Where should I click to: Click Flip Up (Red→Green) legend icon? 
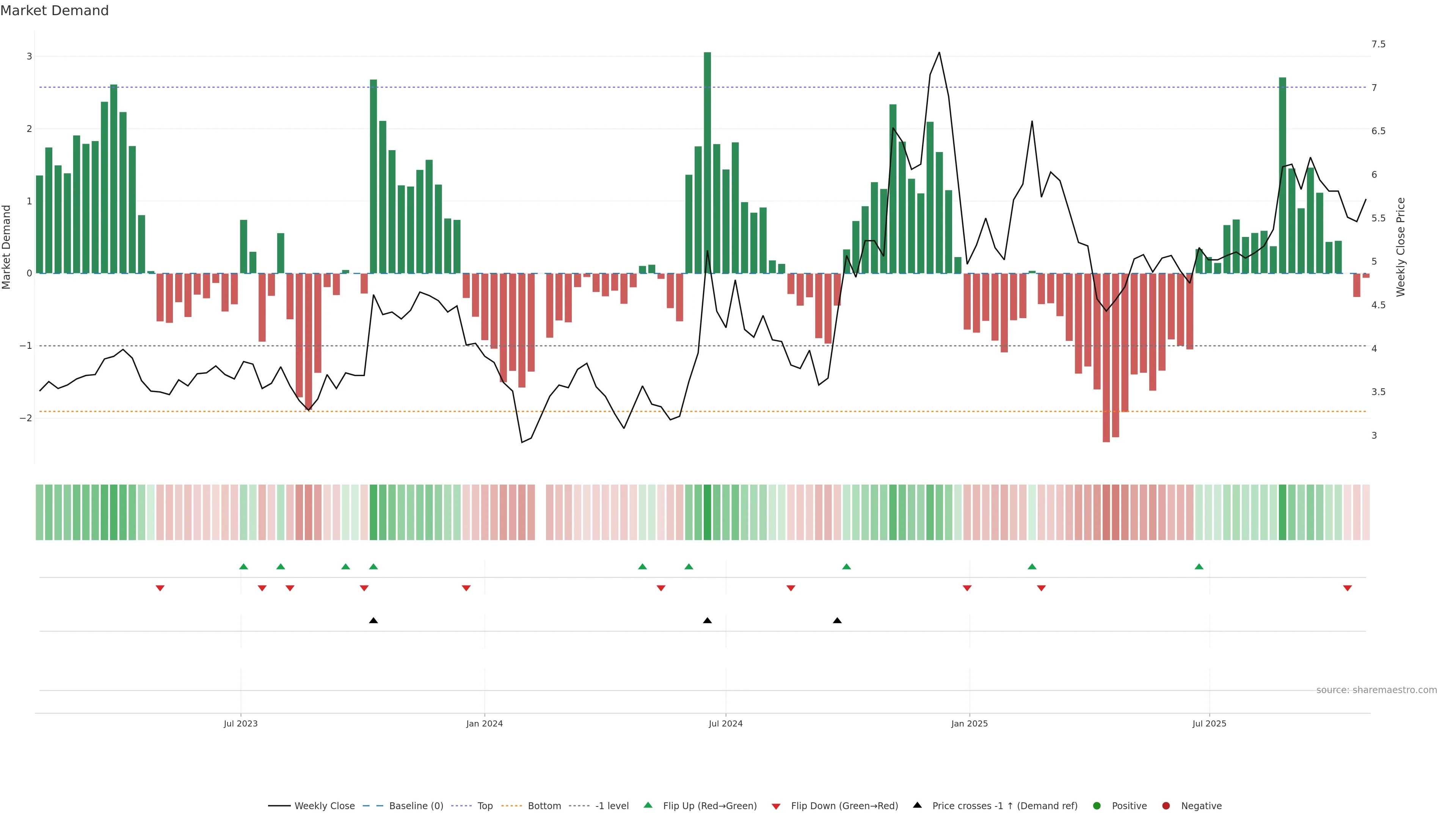(x=648, y=805)
